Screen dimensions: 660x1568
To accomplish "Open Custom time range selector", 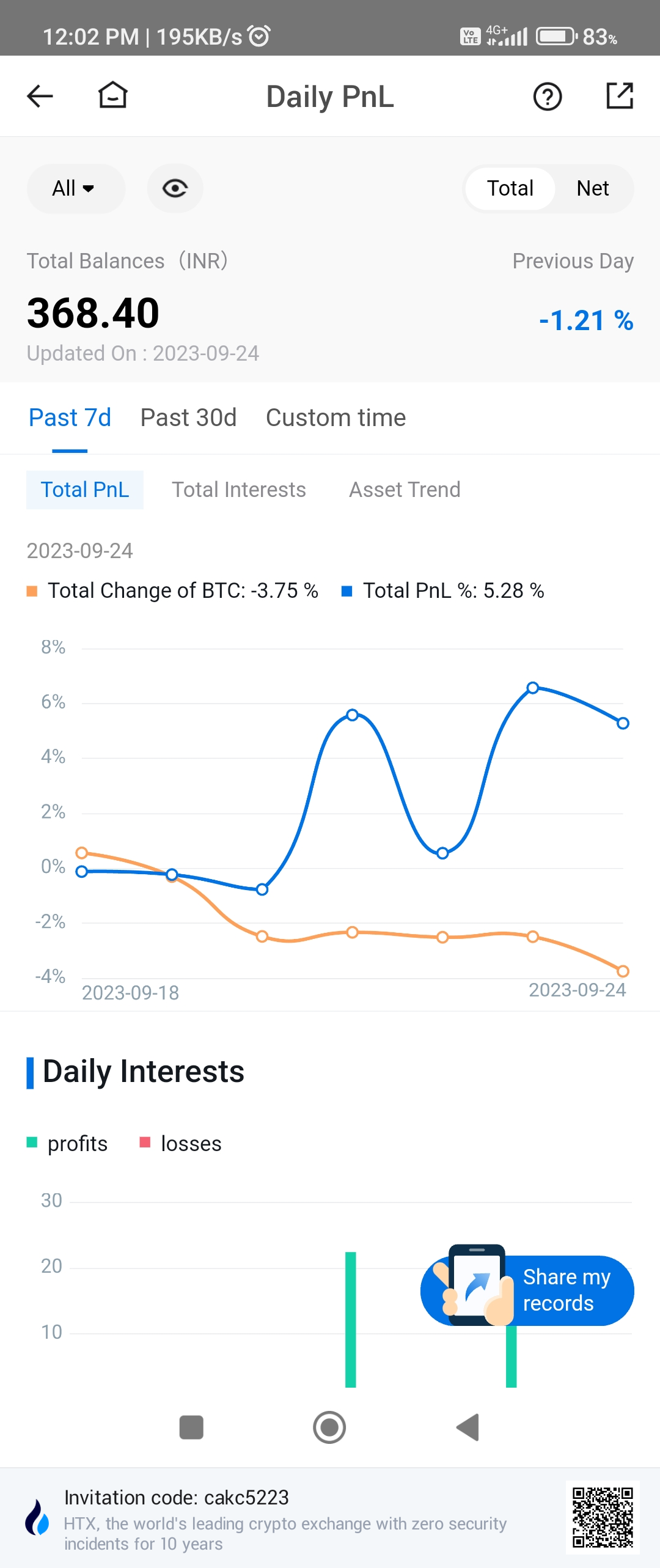I will [x=335, y=418].
